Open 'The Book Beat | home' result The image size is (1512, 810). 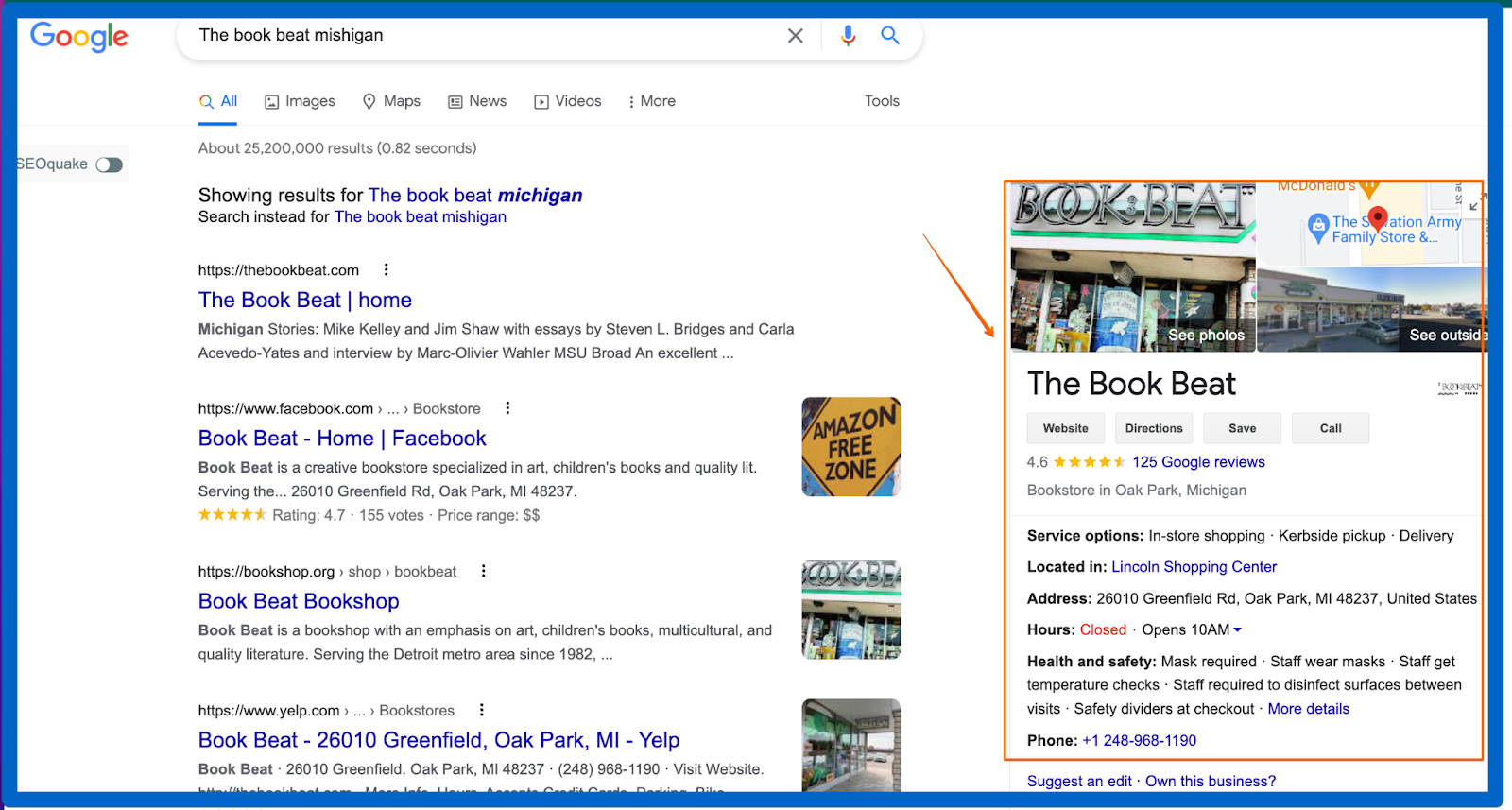305,300
